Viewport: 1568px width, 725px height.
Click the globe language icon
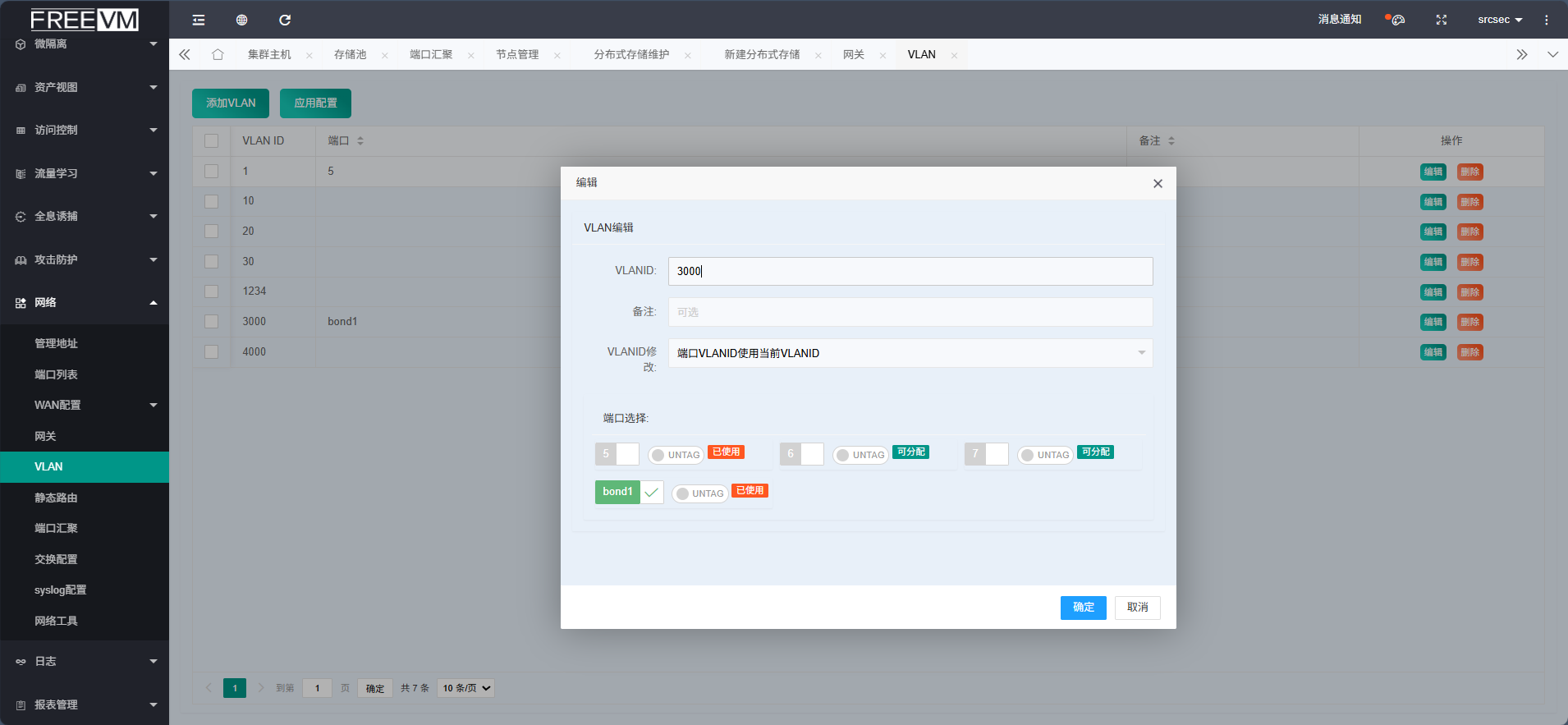241,20
